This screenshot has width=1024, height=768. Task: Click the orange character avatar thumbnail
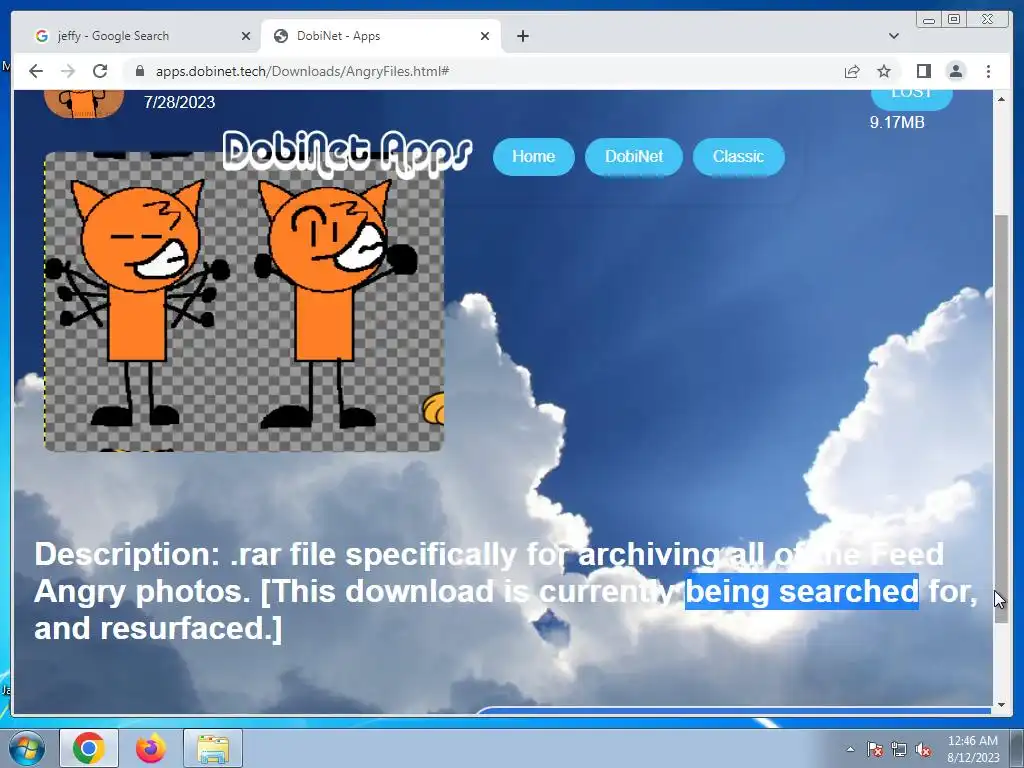click(x=84, y=104)
